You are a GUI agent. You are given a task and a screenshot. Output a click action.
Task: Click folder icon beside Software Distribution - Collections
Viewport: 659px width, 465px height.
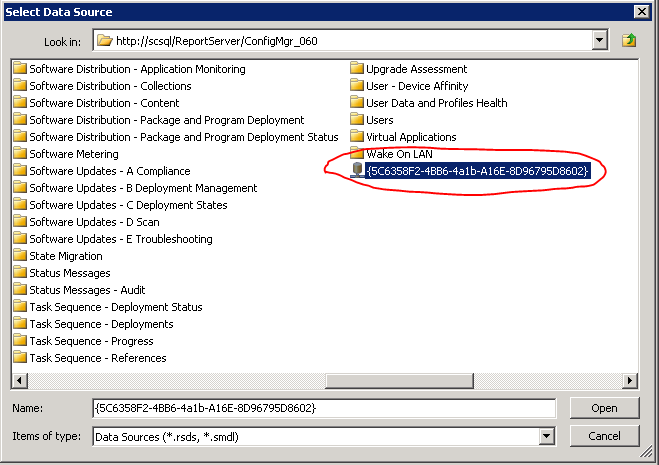[x=20, y=85]
